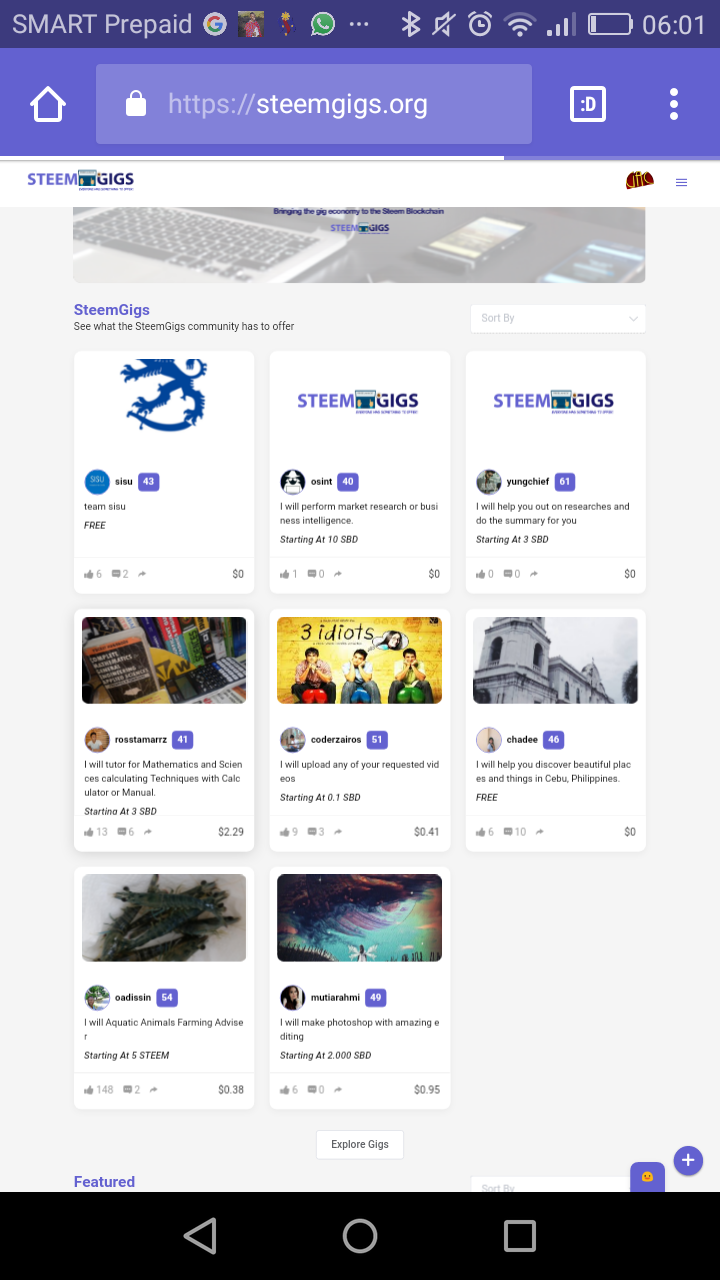The height and width of the screenshot is (1280, 720).
Task: Open the chadee church photo thumbnail
Action: coord(556,660)
